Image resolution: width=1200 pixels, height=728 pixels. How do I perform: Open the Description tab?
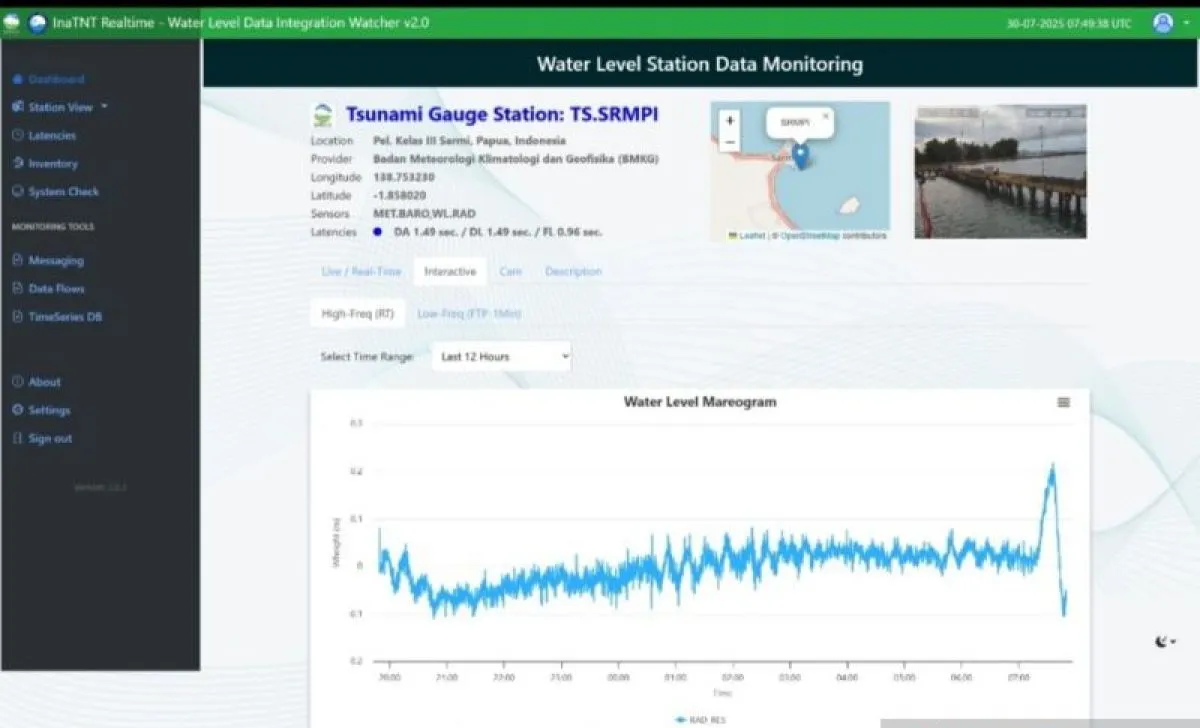point(572,271)
